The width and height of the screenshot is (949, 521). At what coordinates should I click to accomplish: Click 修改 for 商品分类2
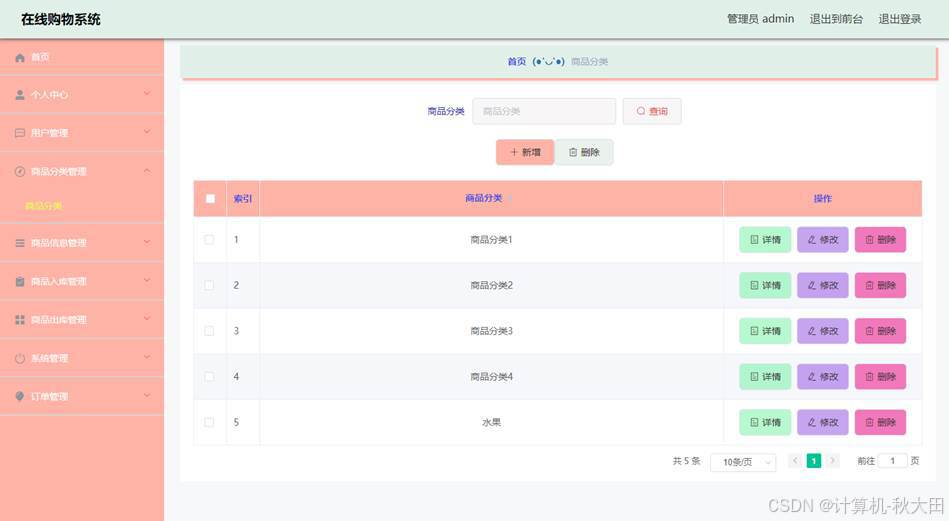point(823,286)
